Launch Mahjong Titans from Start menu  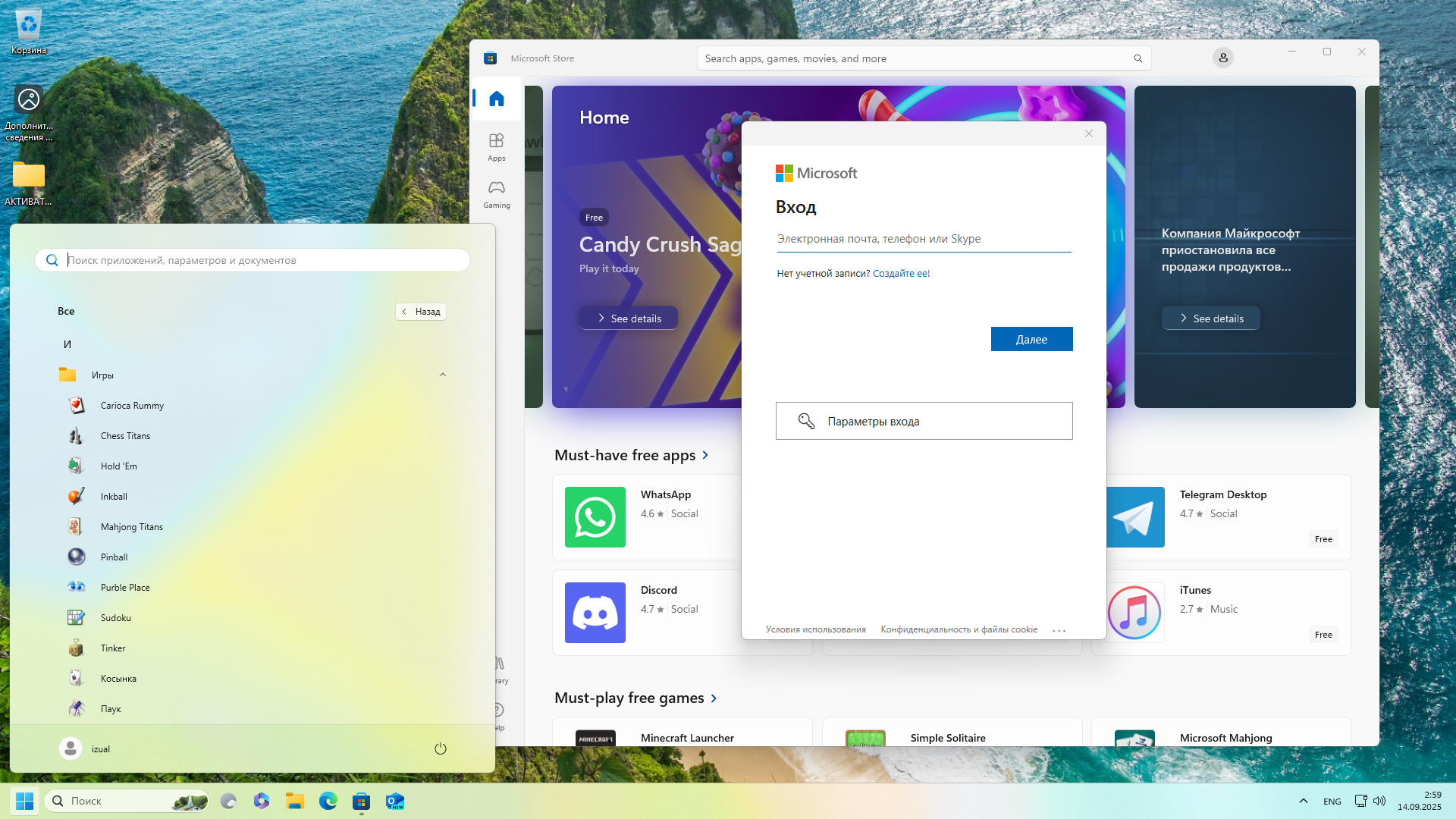click(253, 527)
